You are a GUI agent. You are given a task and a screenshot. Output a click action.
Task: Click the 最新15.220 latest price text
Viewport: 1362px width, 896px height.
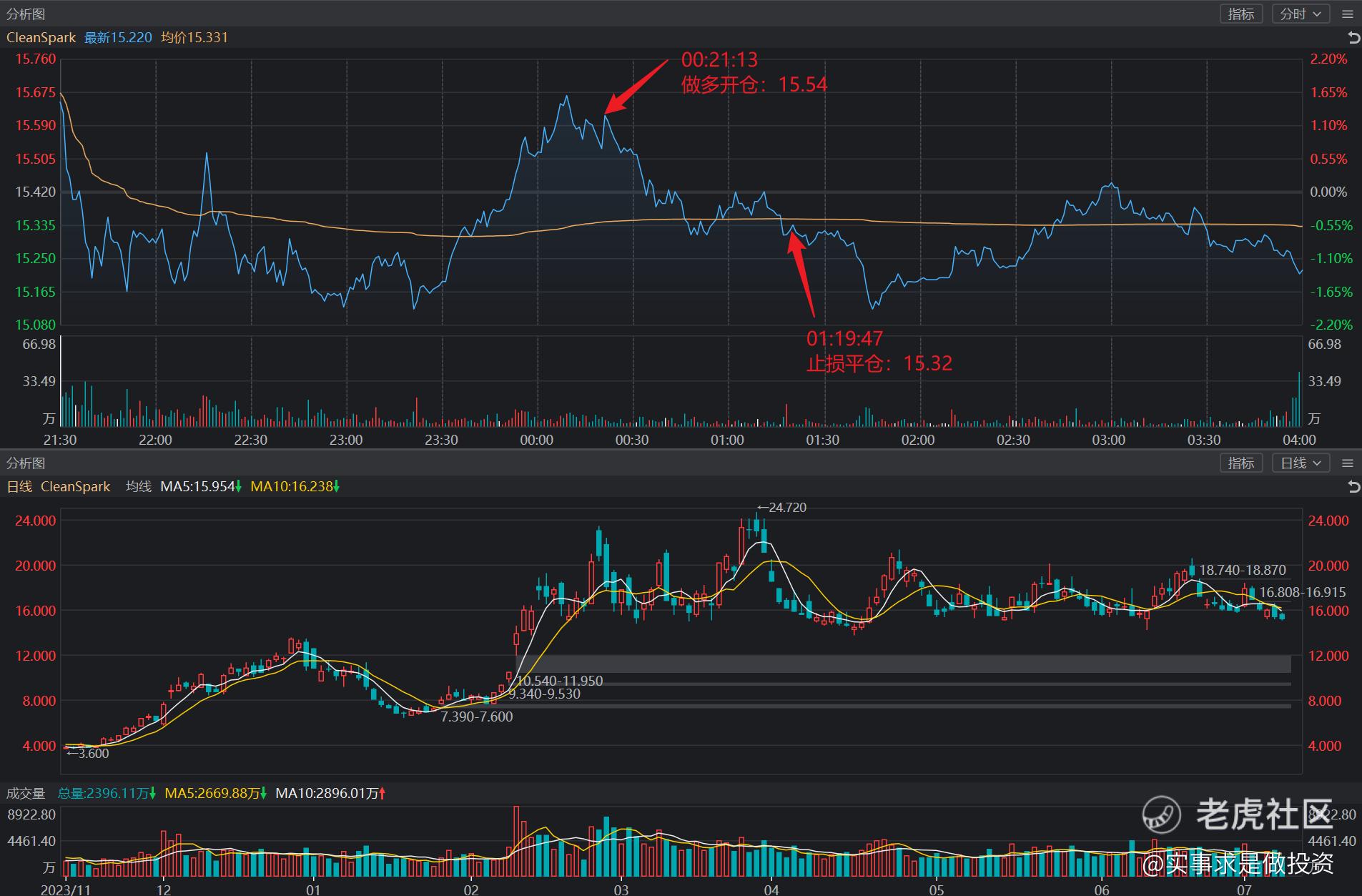pos(118,37)
